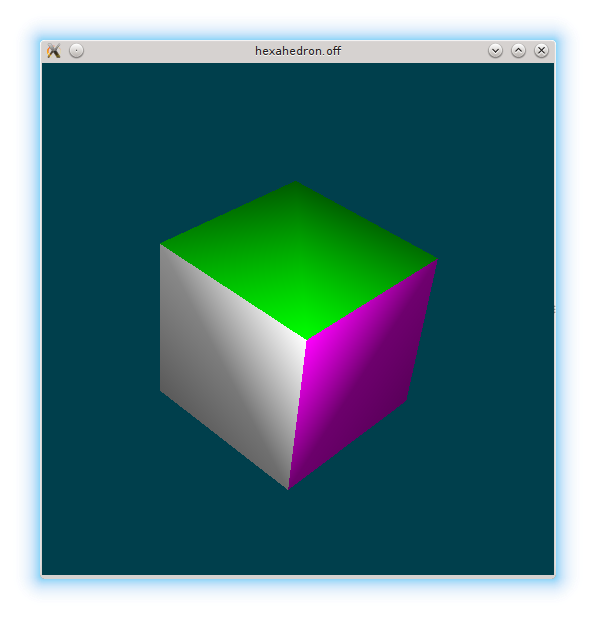The width and height of the screenshot is (596, 619).
Task: Click the hexahedron.off title text
Action: pyautogui.click(x=298, y=51)
